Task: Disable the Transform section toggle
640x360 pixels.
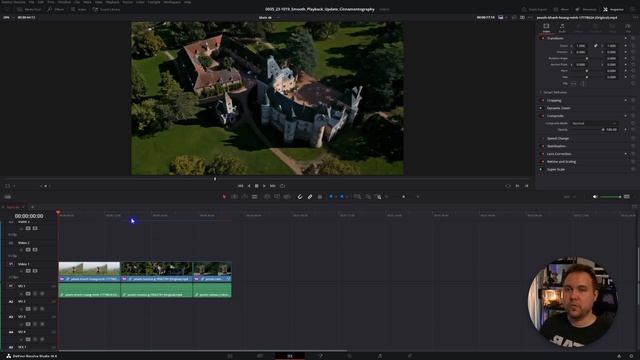Action: 542,38
